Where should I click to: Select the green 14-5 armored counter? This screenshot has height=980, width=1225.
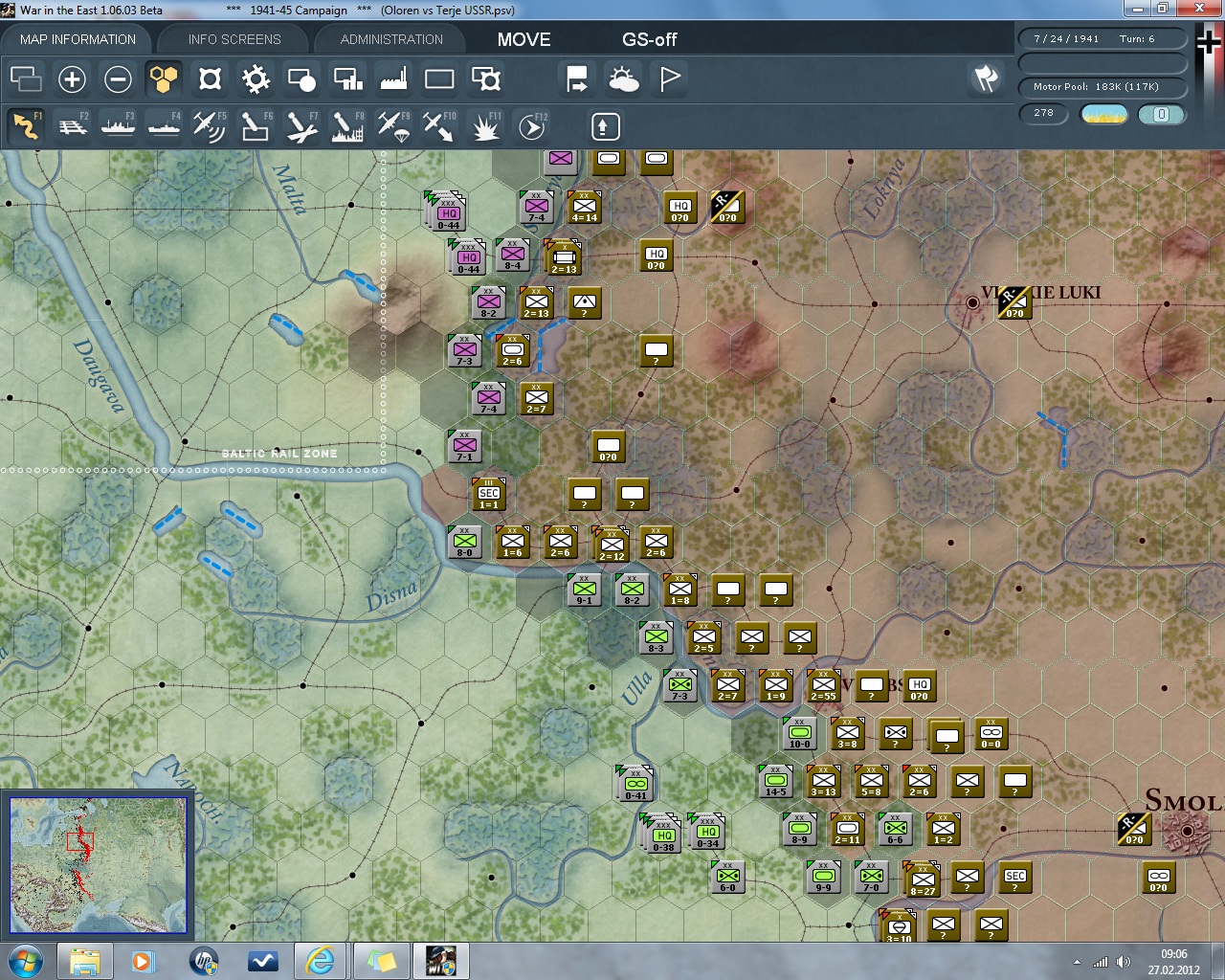(x=776, y=781)
